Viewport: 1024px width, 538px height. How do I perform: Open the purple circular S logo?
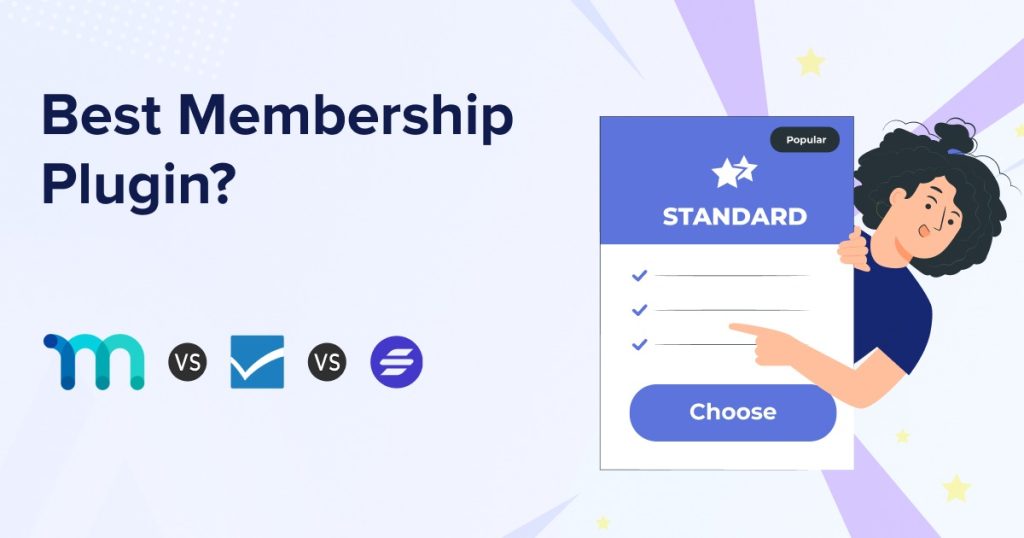tap(396, 361)
